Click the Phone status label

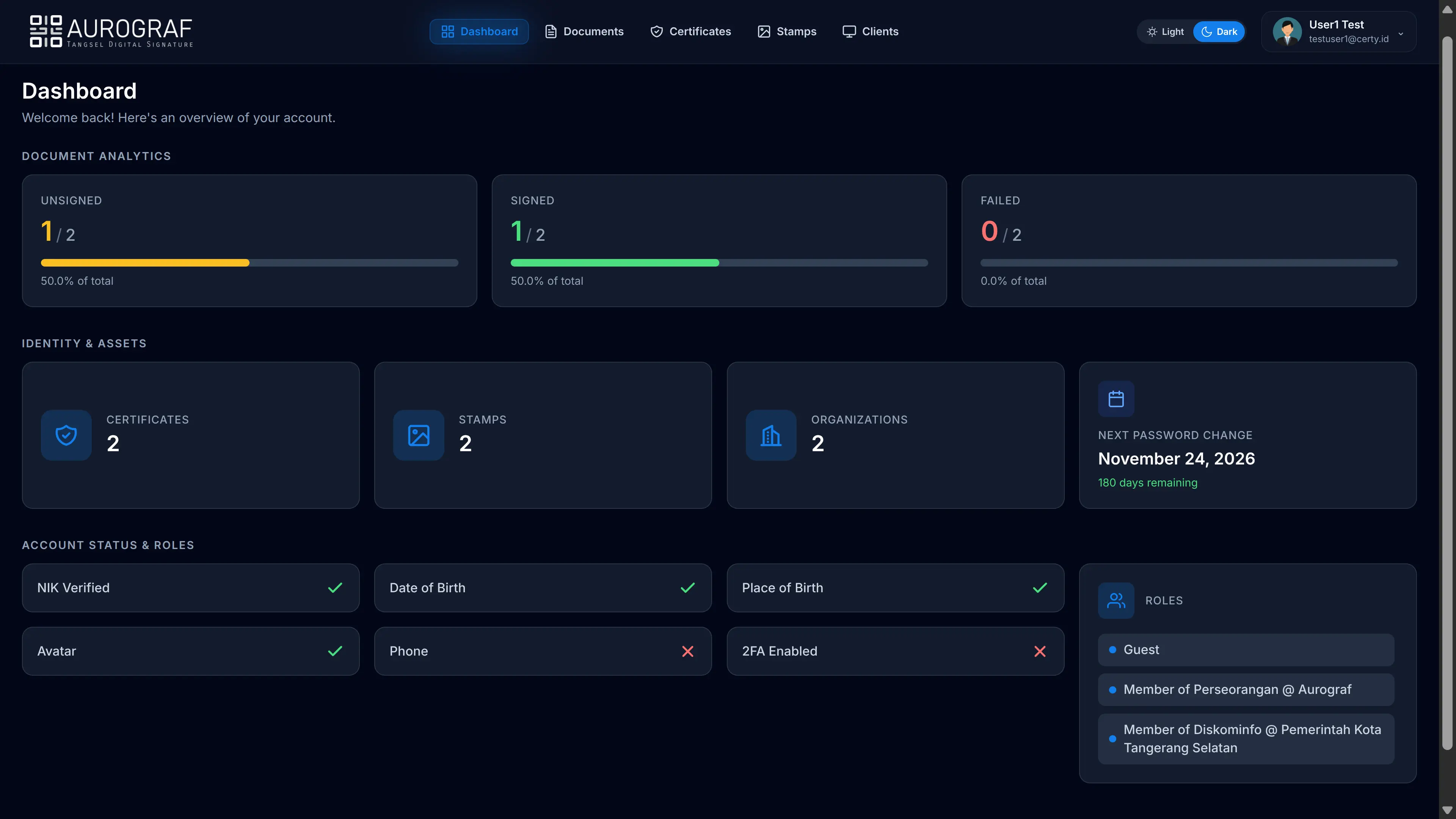coord(409,651)
